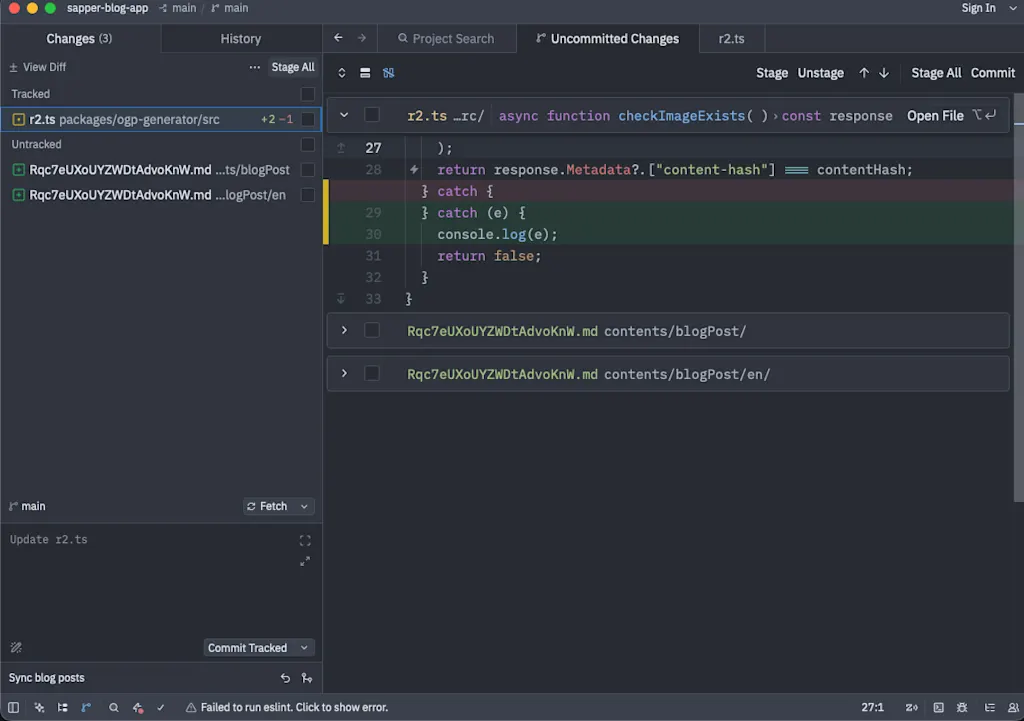Select the Uncommitted Changes tab

[607, 39]
